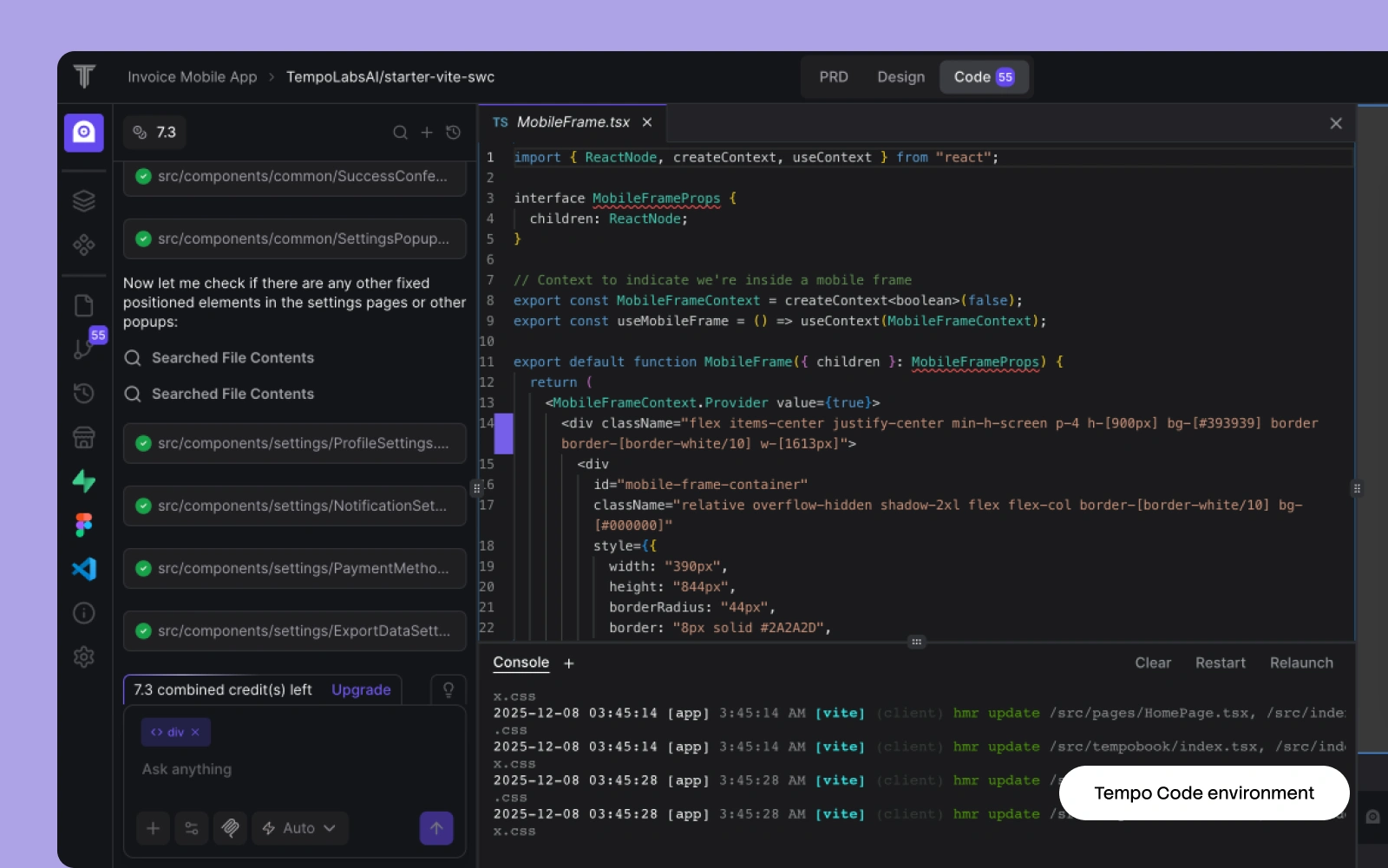Click the paperclip attach icon
The height and width of the screenshot is (868, 1388).
(x=230, y=828)
